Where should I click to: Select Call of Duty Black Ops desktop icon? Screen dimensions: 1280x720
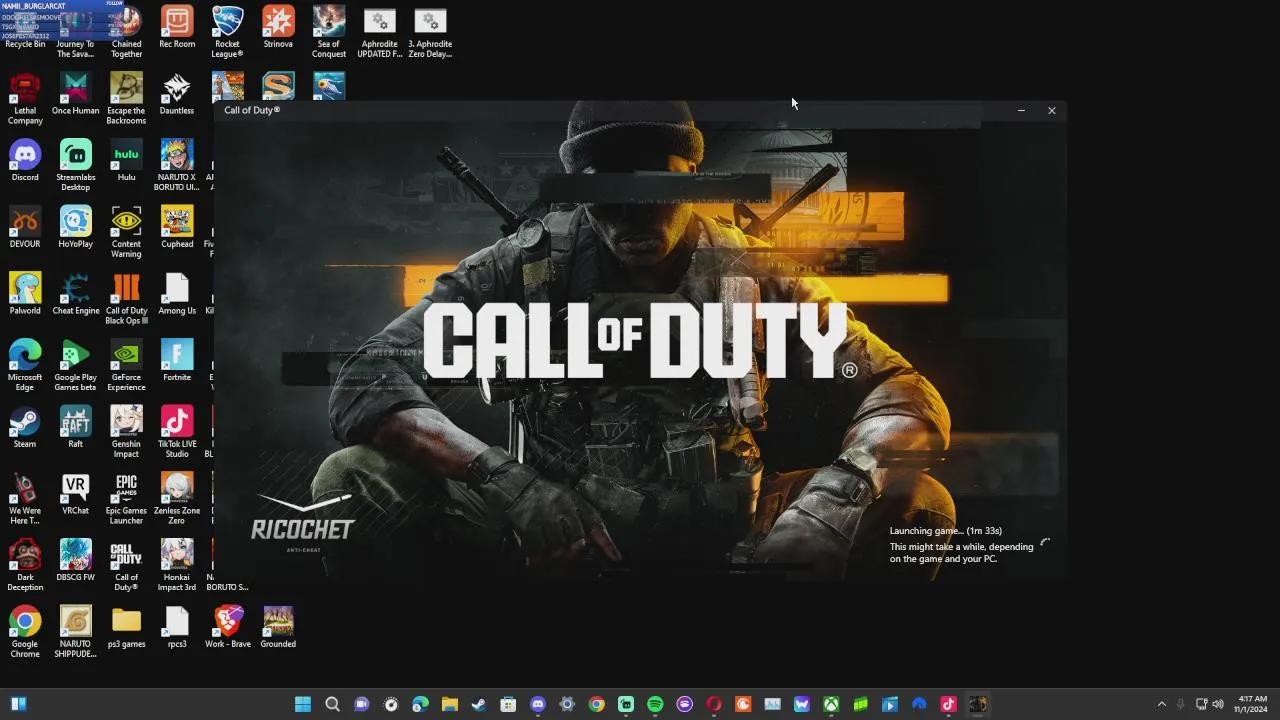tap(126, 298)
